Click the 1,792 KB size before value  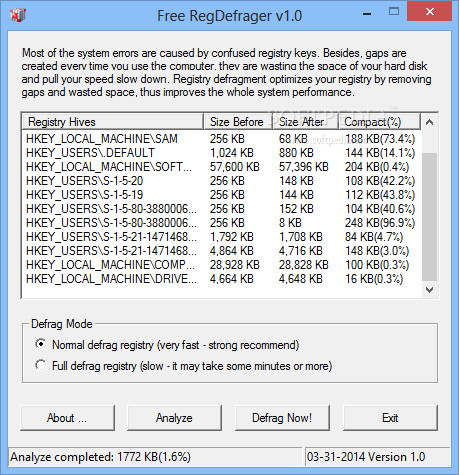232,237
